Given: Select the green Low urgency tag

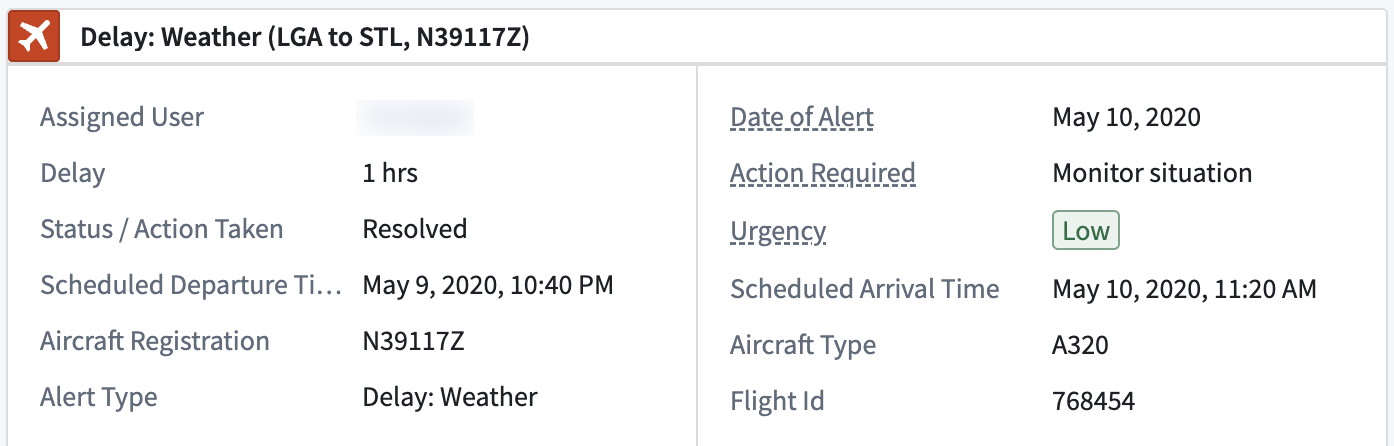Looking at the screenshot, I should point(1086,231).
